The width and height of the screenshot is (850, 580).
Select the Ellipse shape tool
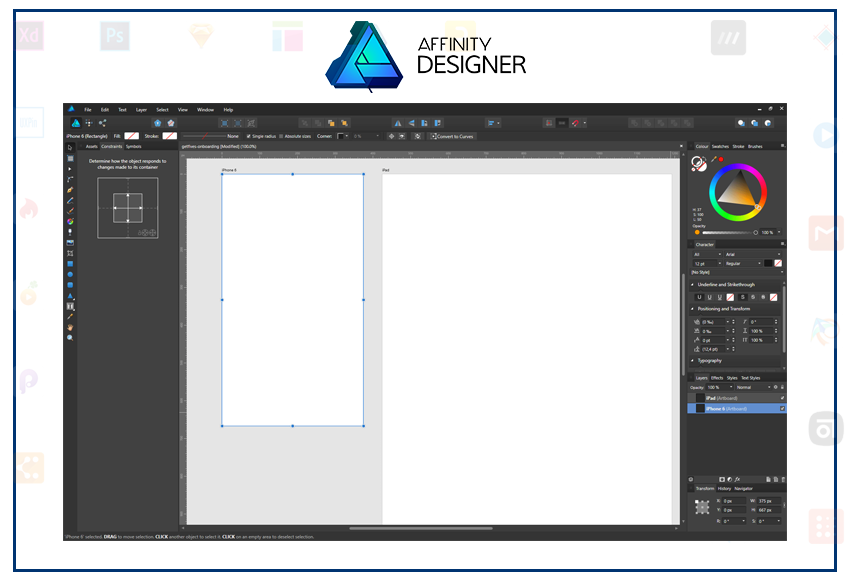tap(70, 274)
